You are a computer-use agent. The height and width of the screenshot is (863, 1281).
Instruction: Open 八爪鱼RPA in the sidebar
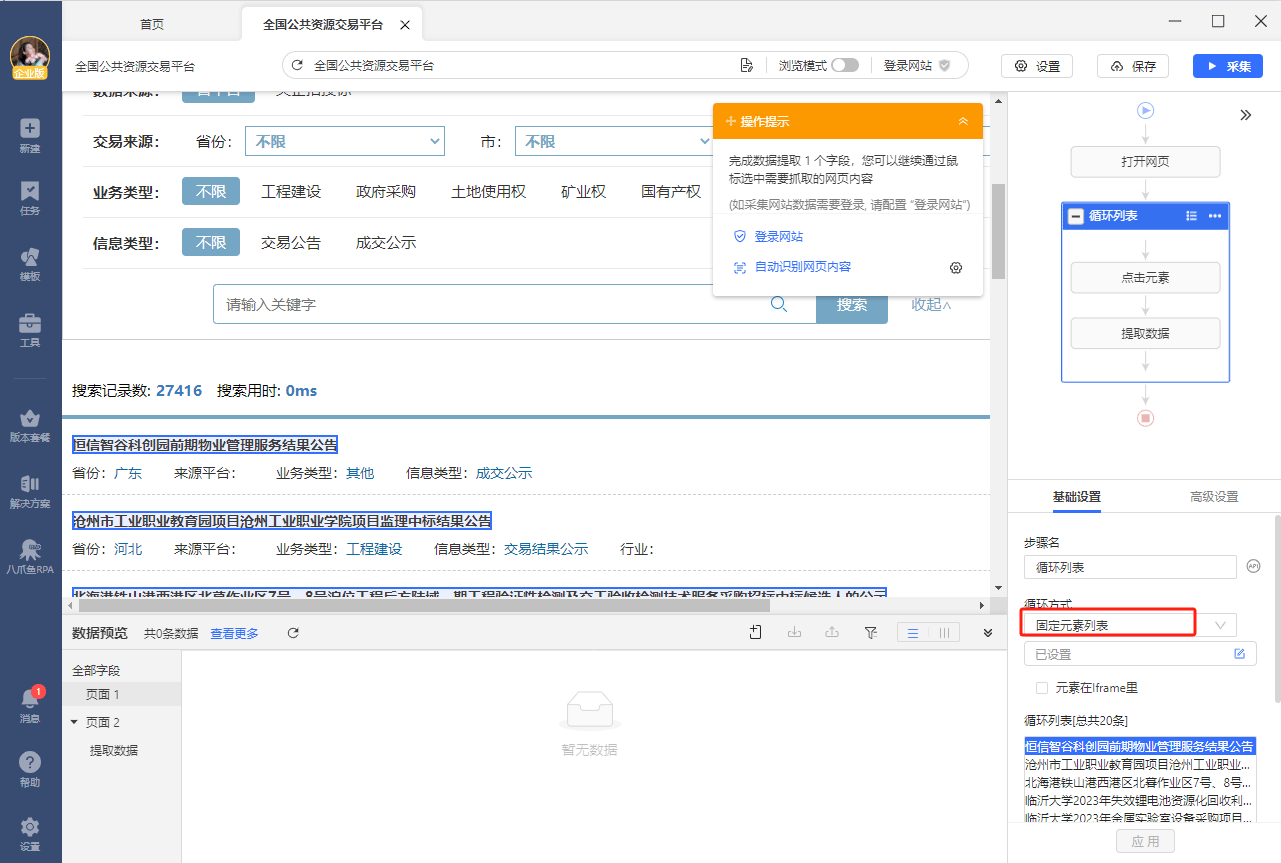pyautogui.click(x=30, y=557)
